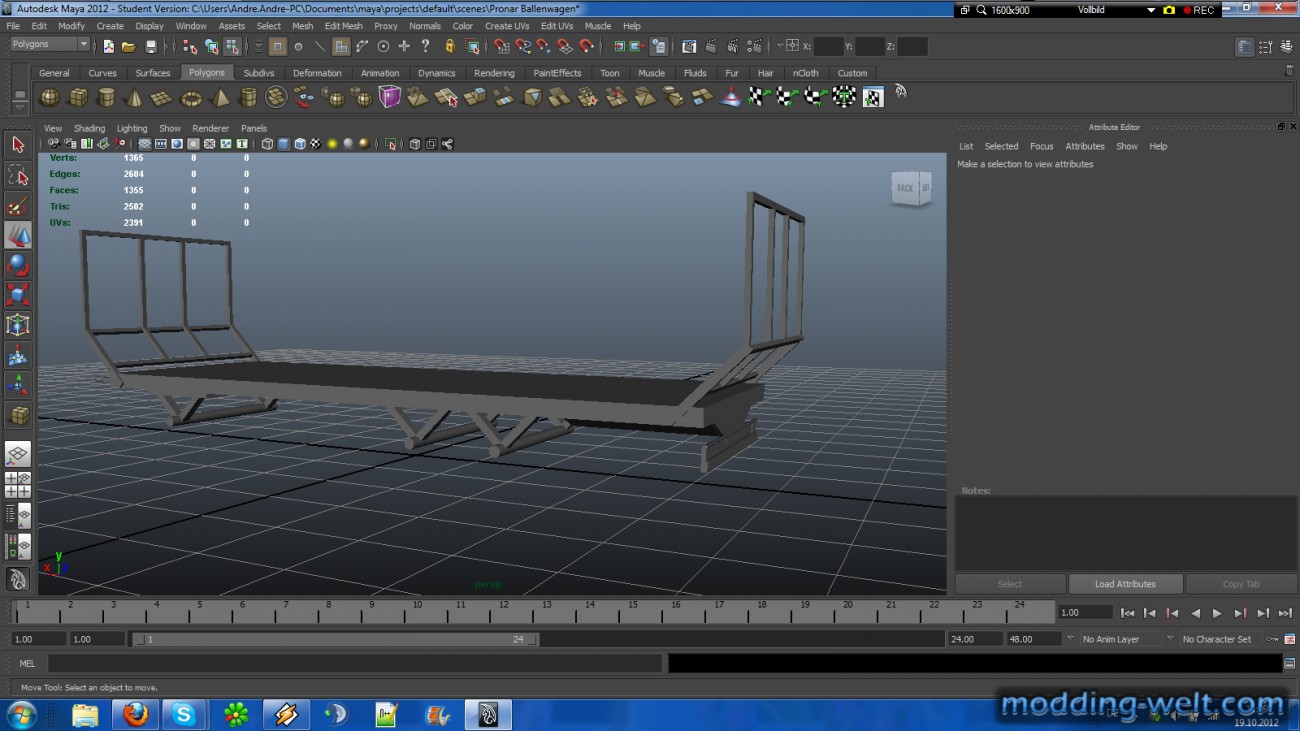Open the Create UVs menu
The width and height of the screenshot is (1300, 731).
click(x=507, y=26)
